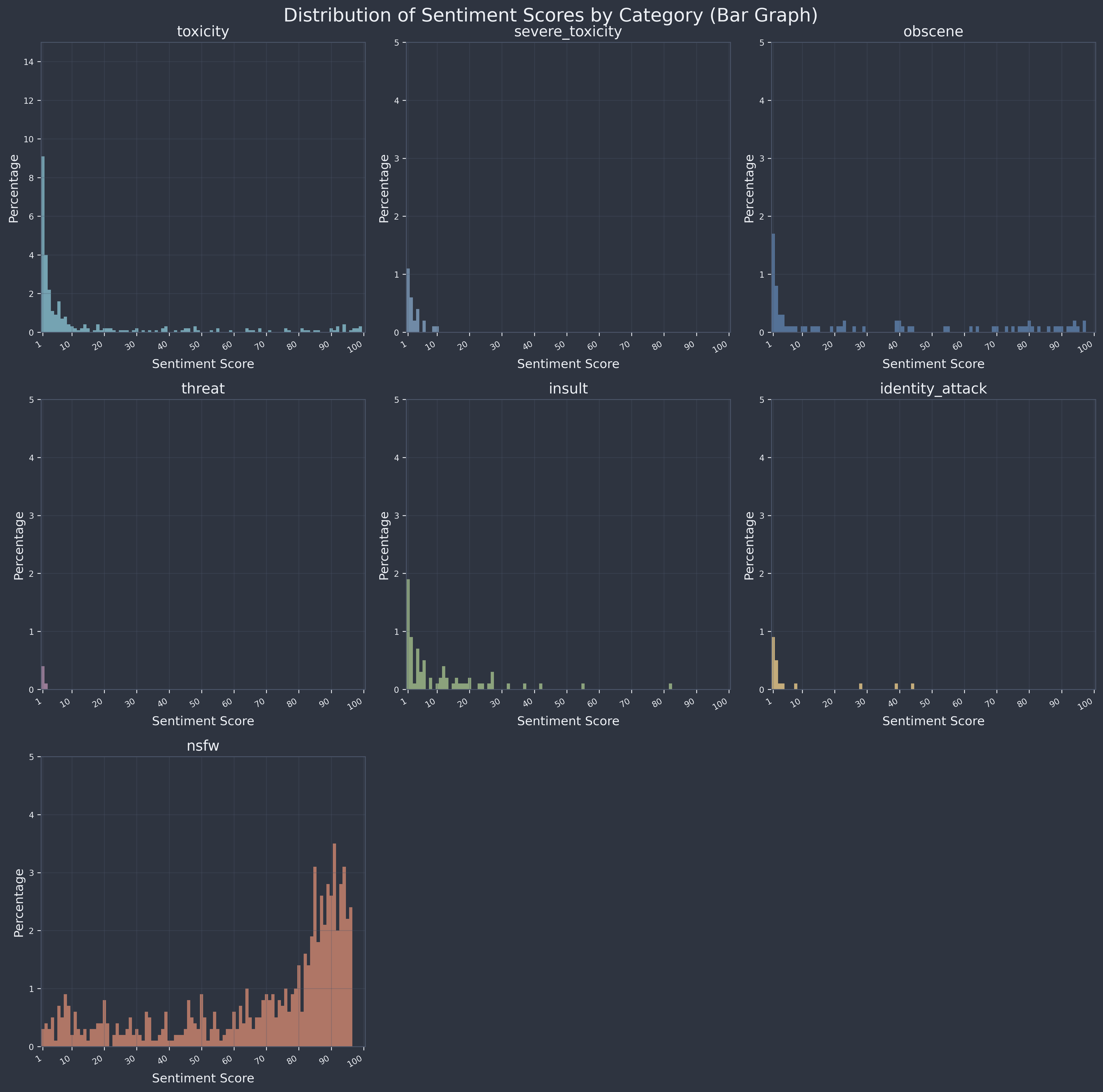Click the peak orange bar in nsfw chart

point(334,945)
